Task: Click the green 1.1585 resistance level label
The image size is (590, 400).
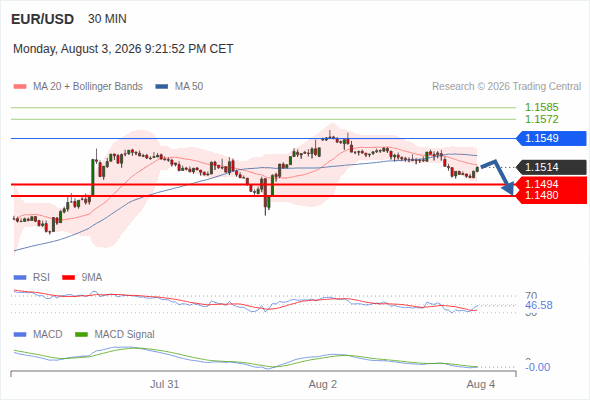Action: (541, 107)
